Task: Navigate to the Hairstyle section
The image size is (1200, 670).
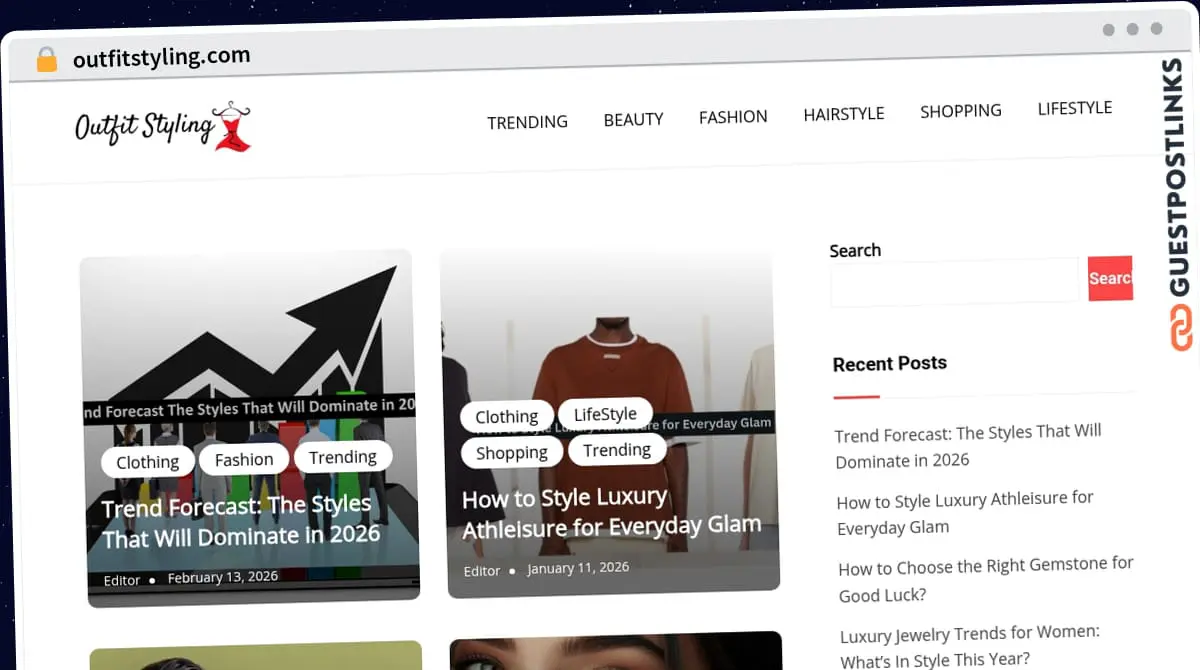Action: [x=843, y=114]
